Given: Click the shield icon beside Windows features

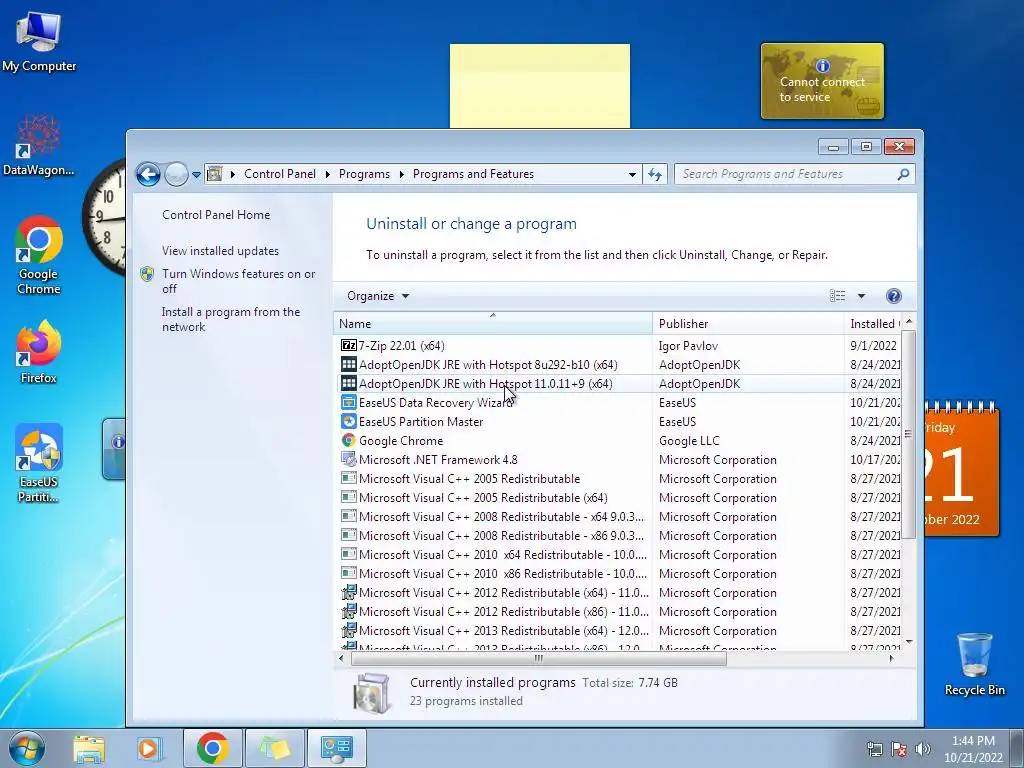Looking at the screenshot, I should [x=147, y=274].
